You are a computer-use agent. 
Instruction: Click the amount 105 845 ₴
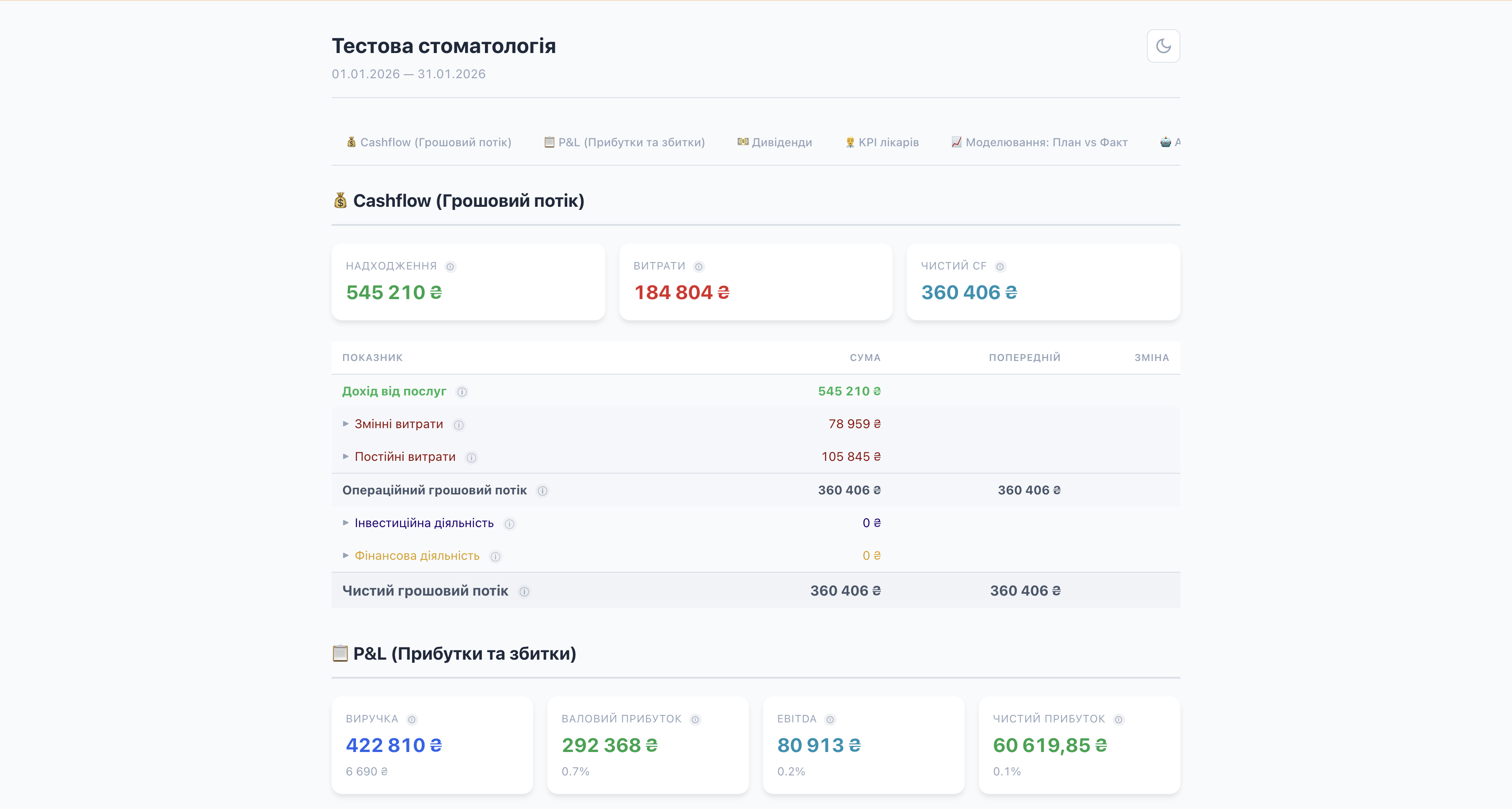[851, 456]
